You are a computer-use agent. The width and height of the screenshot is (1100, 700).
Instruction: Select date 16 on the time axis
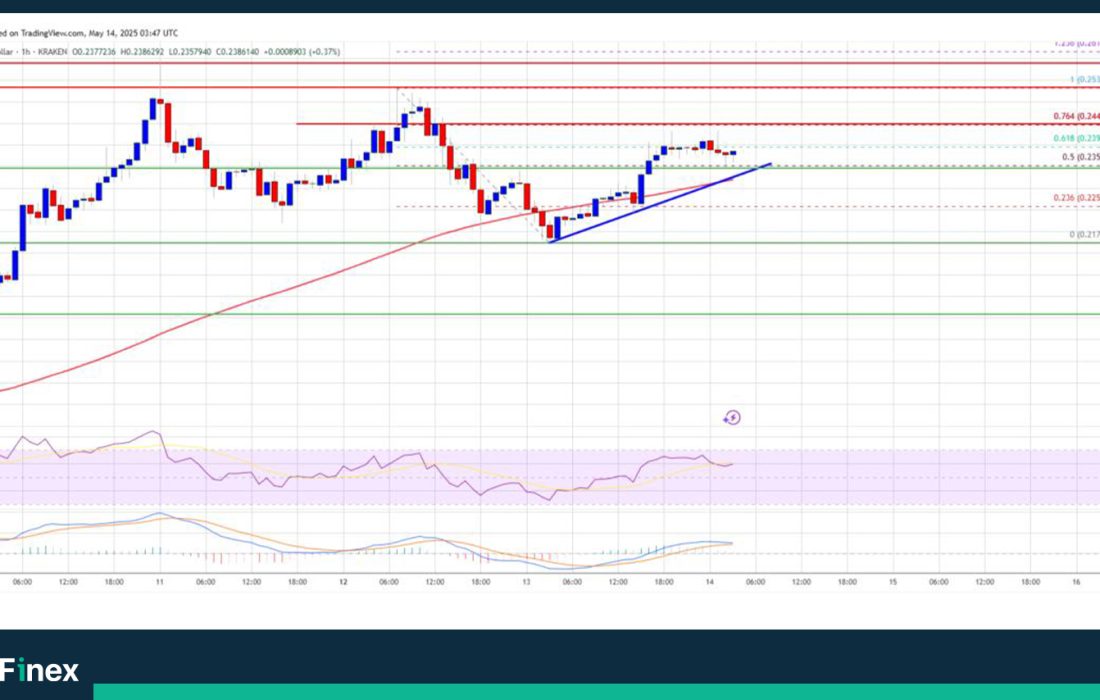click(1075, 582)
